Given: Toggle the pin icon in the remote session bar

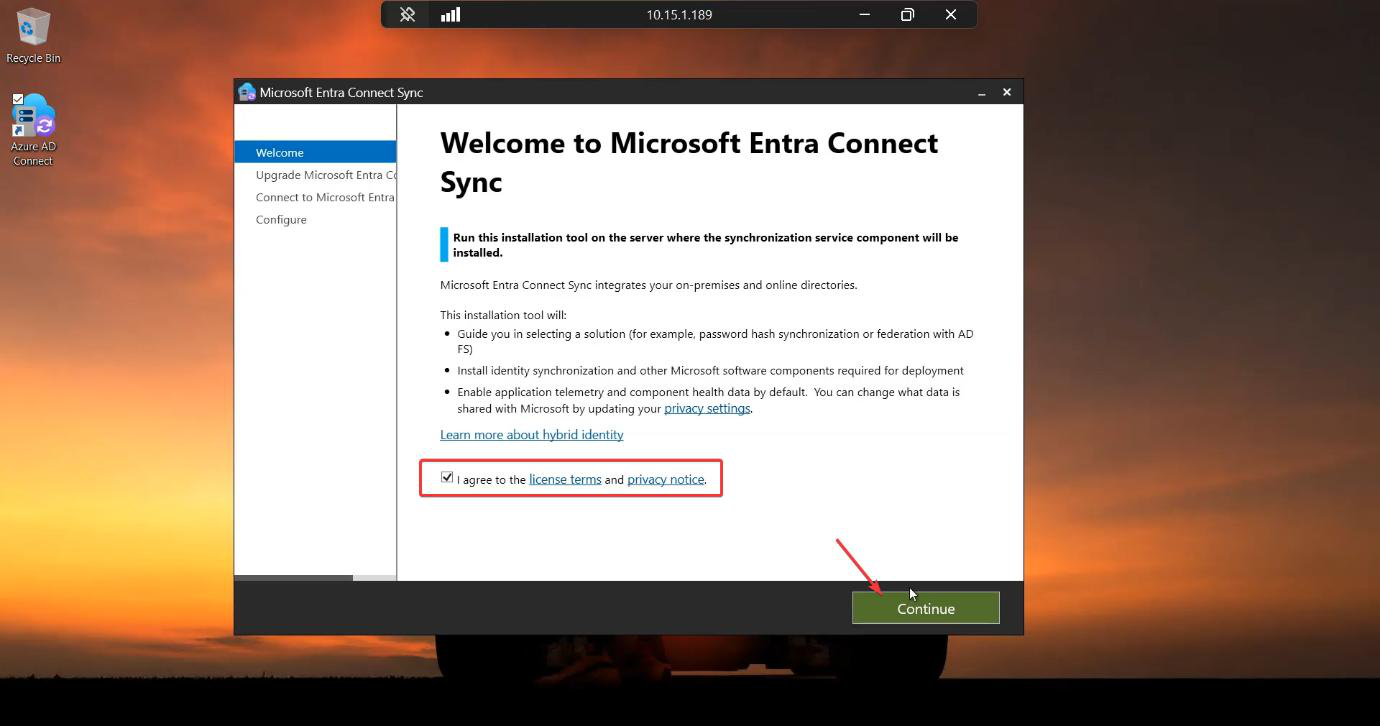Looking at the screenshot, I should click(407, 15).
